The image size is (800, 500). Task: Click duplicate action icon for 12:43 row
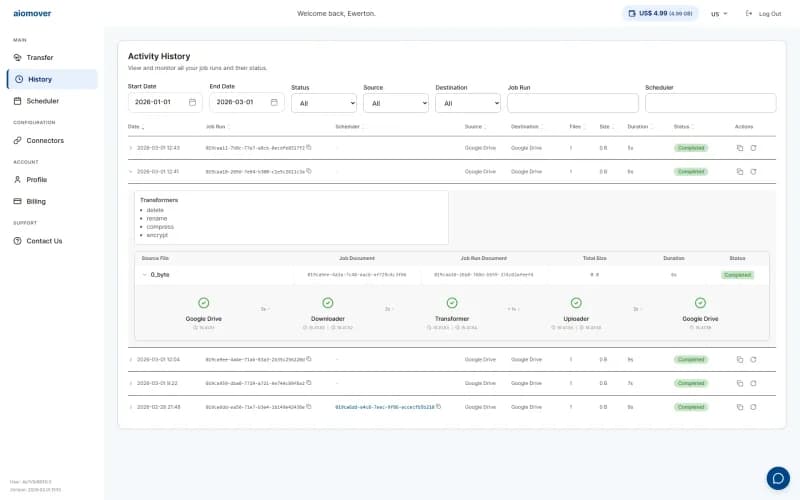[740, 148]
